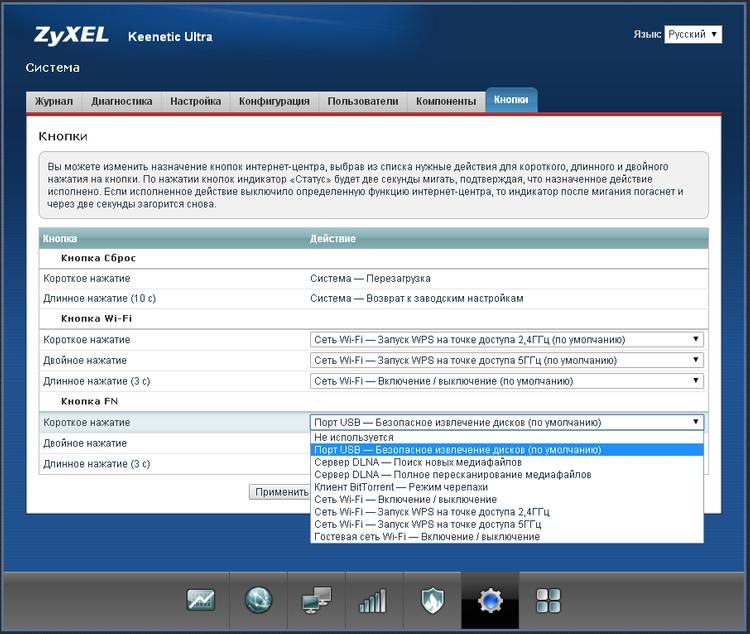Open the applications grid icon
The image size is (750, 634).
548,601
